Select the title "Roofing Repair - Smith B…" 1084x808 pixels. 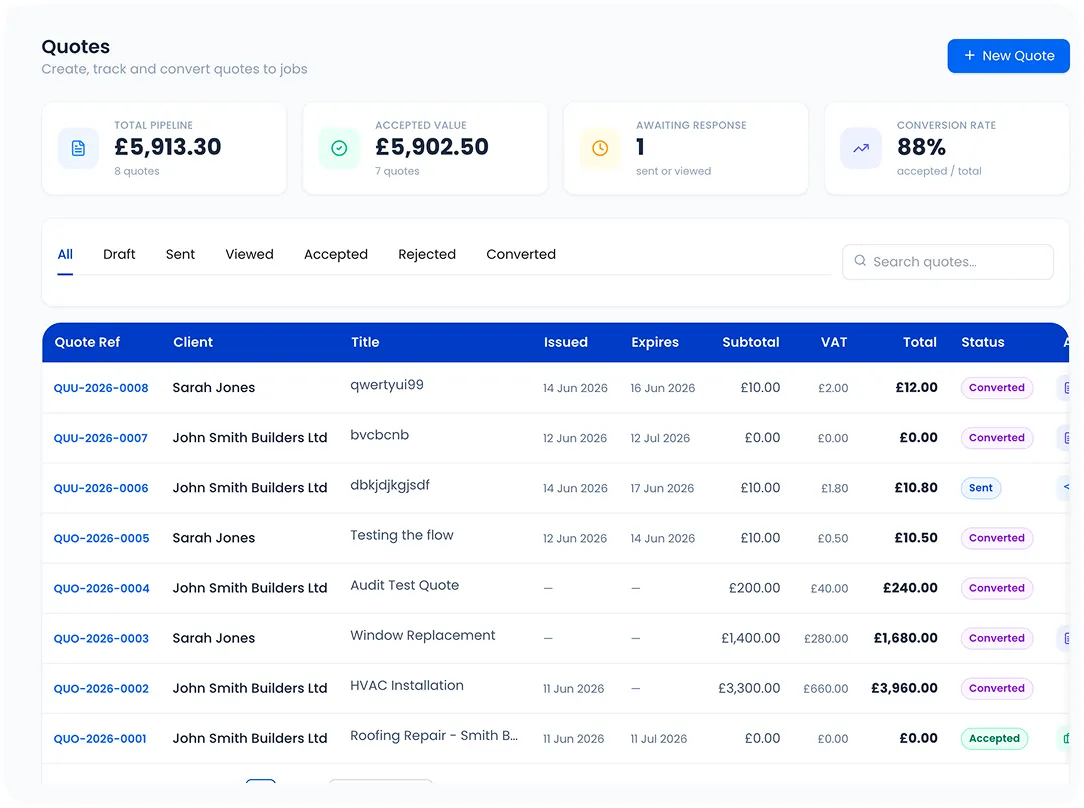(x=433, y=735)
